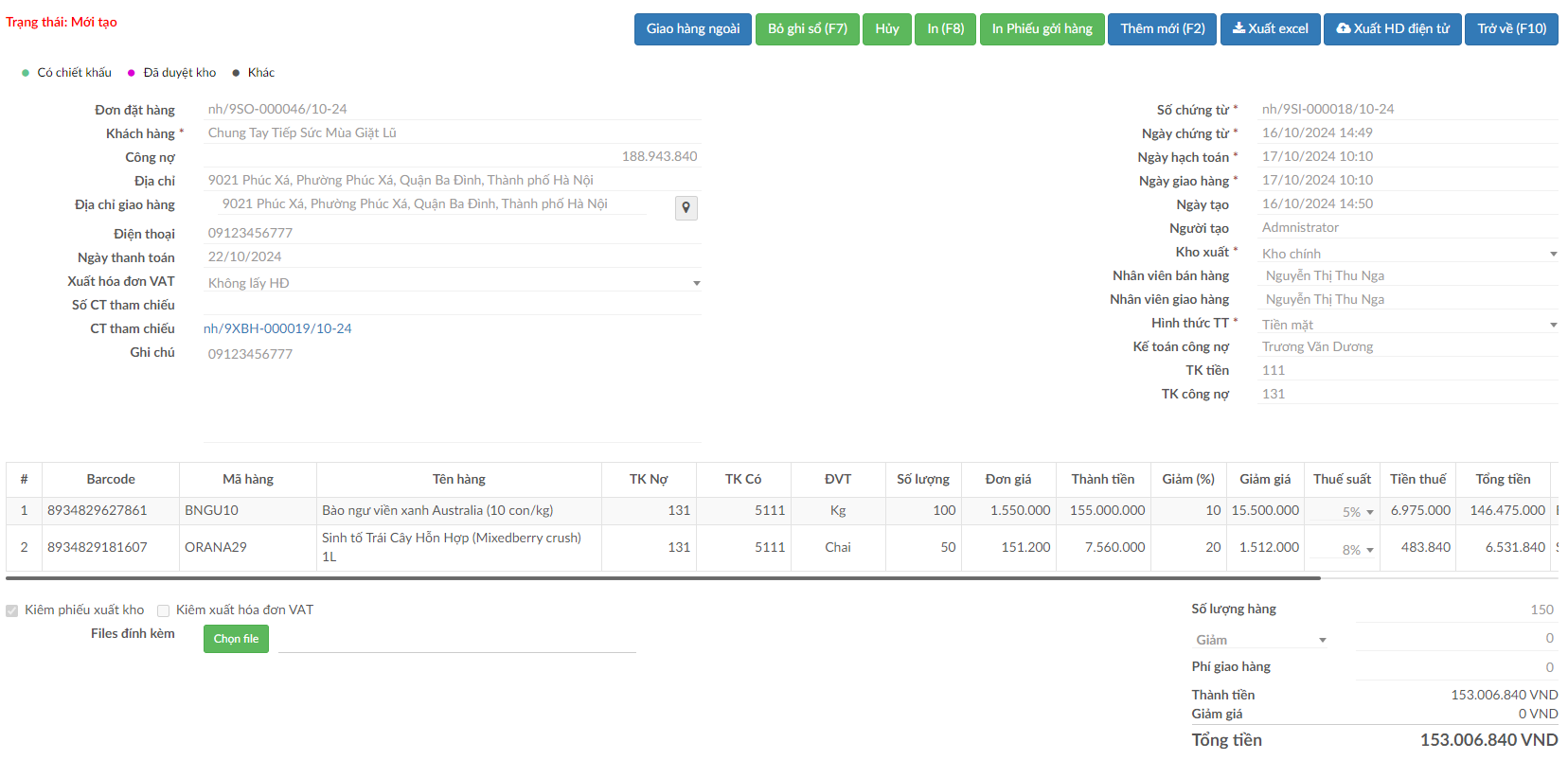Click the Số chứng từ field

[x=1408, y=109]
